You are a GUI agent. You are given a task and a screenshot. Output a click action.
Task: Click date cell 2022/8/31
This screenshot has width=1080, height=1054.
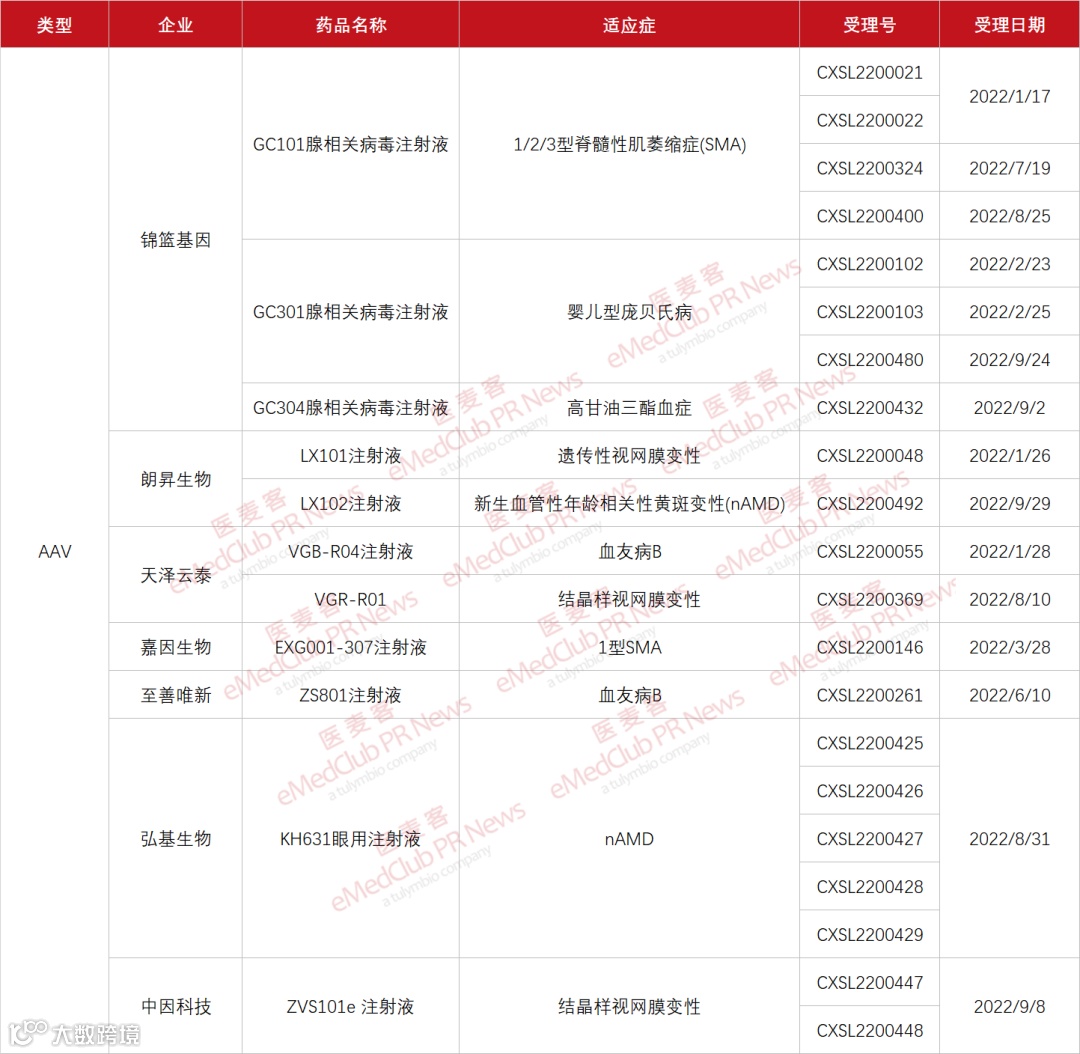pyautogui.click(x=1009, y=838)
